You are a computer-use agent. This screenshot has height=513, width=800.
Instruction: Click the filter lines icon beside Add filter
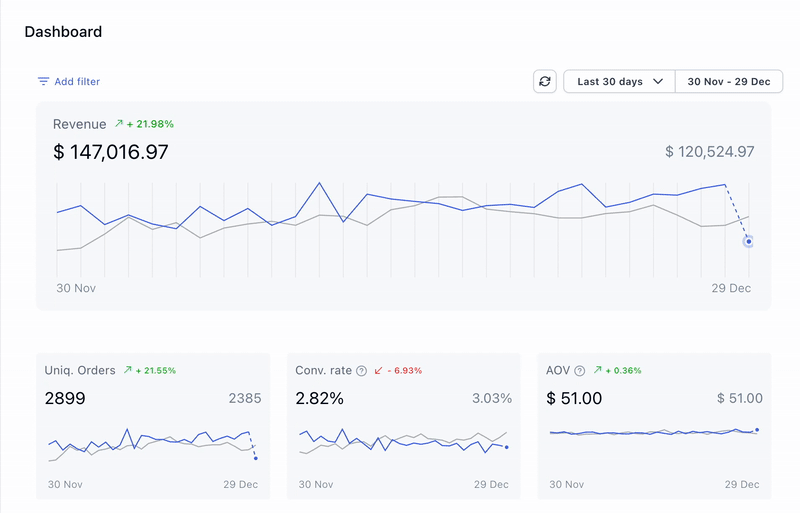[x=43, y=82]
